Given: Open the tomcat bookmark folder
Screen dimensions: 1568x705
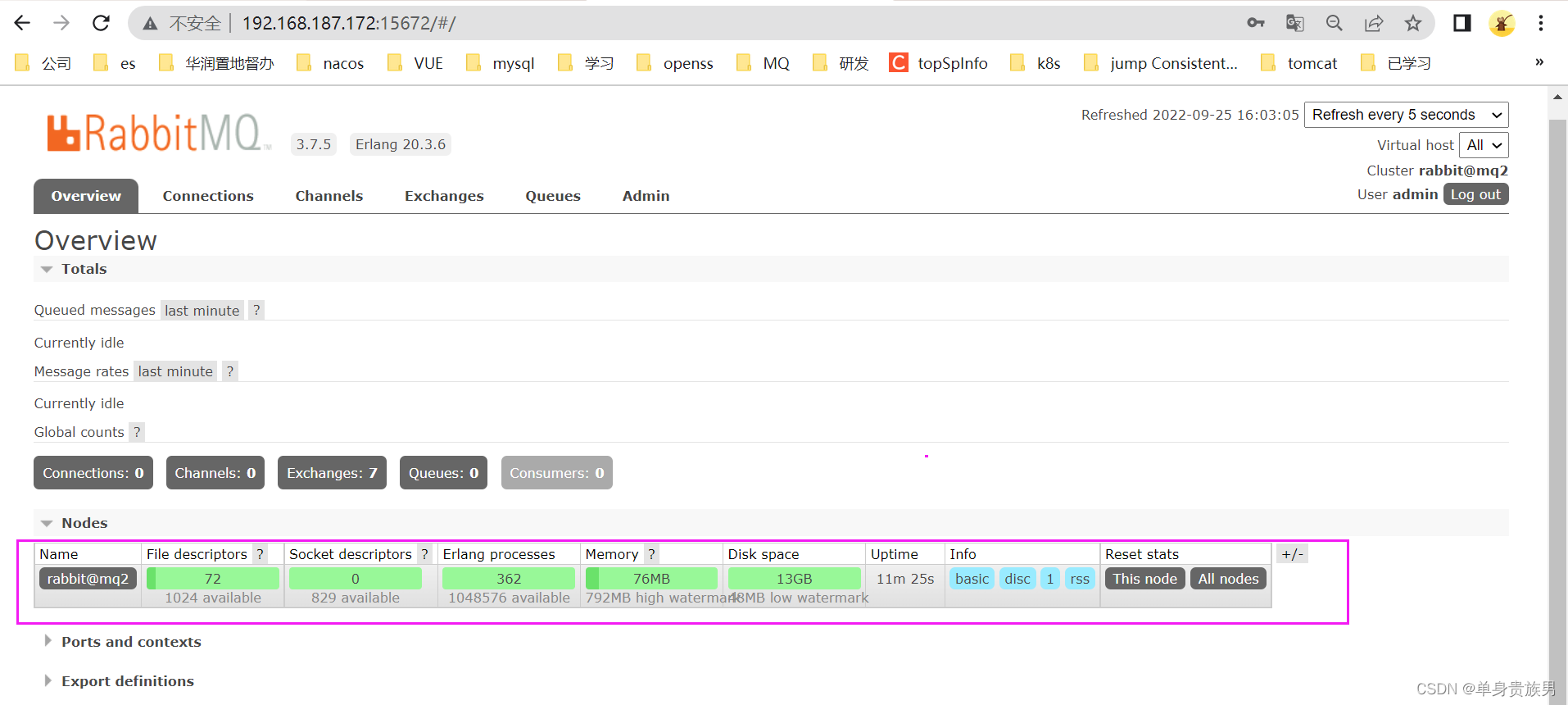Looking at the screenshot, I should click(1299, 63).
